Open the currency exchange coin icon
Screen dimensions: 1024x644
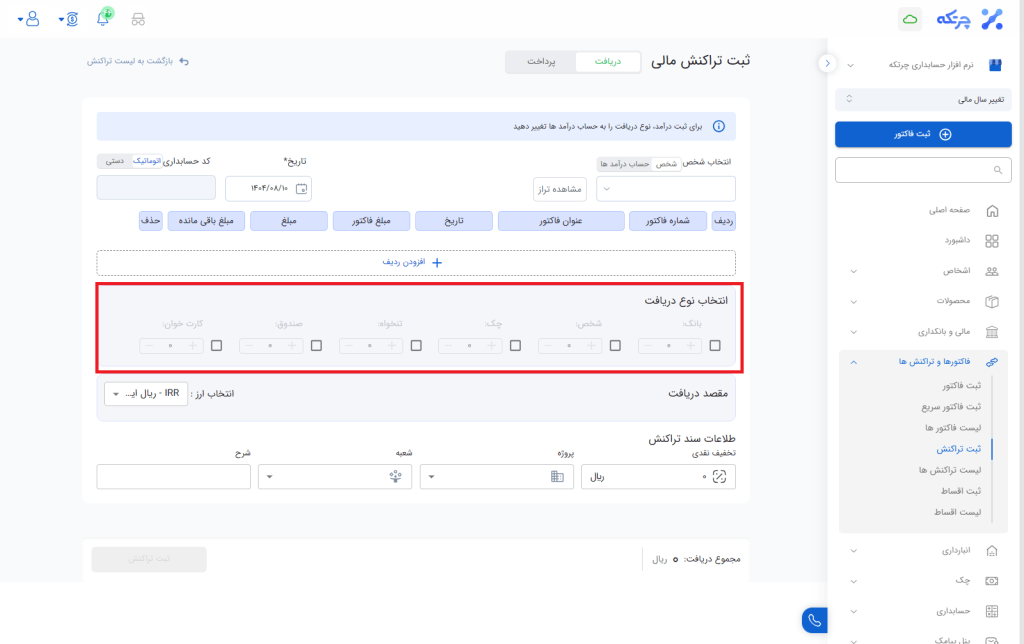click(x=71, y=19)
